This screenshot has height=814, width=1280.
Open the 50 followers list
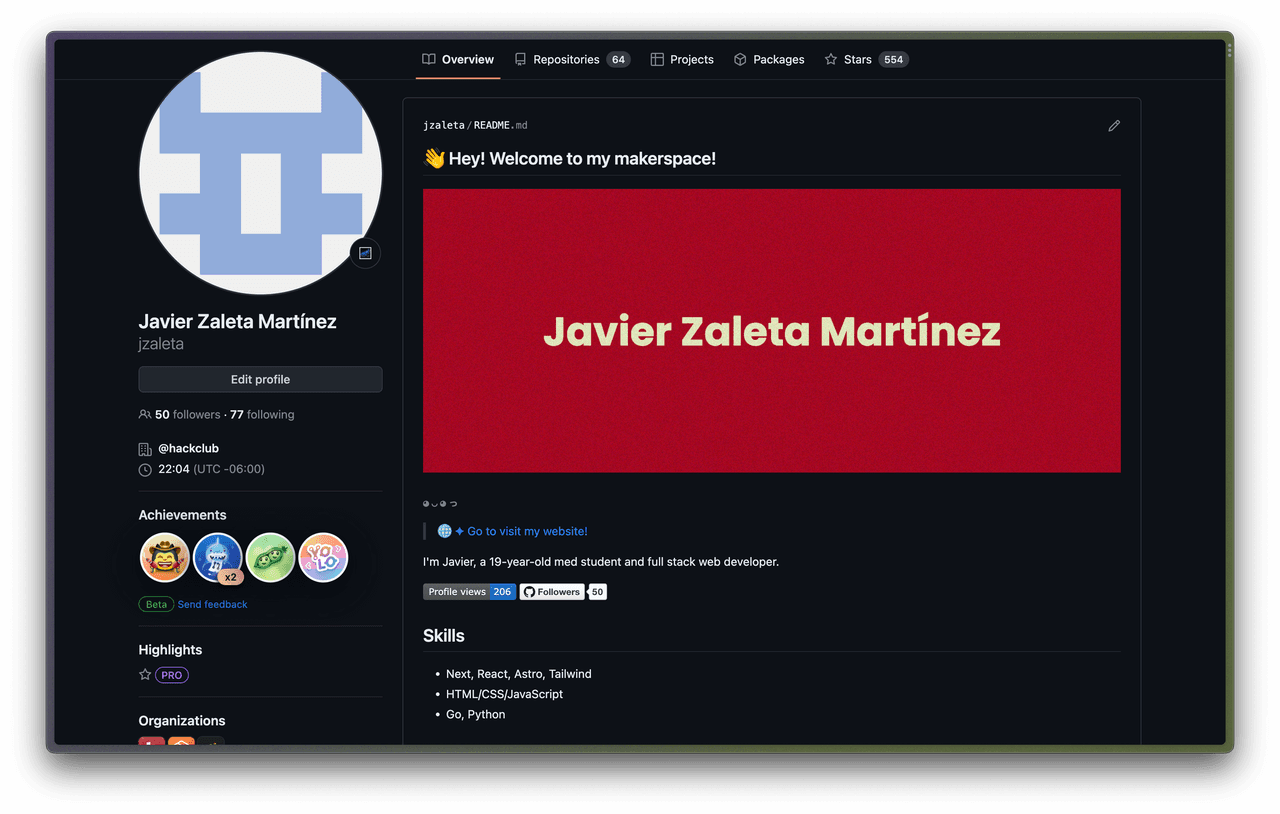(187, 414)
